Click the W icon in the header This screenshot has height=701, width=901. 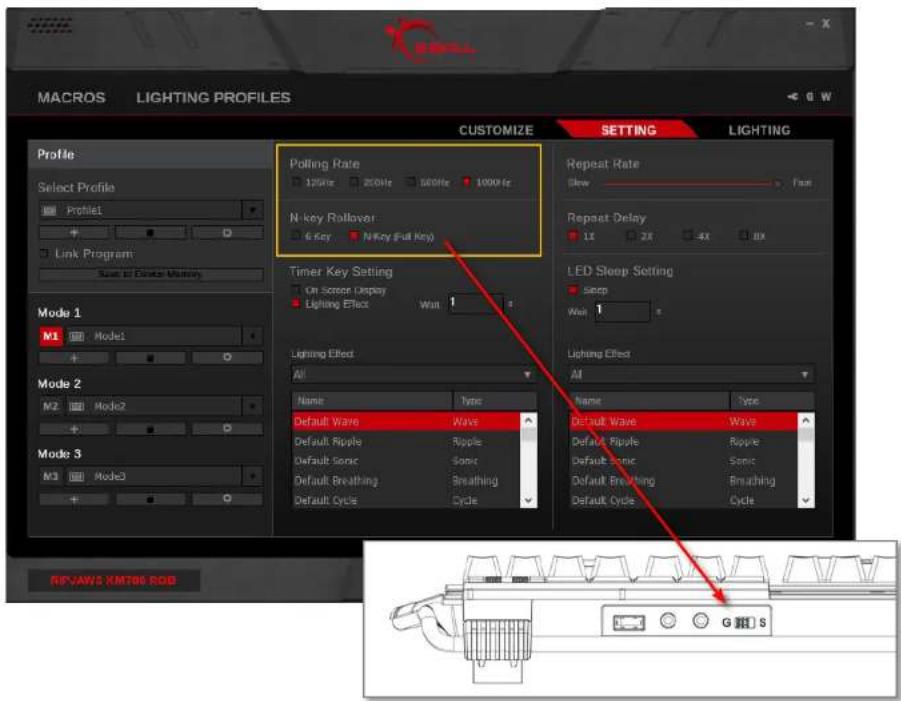(x=826, y=97)
